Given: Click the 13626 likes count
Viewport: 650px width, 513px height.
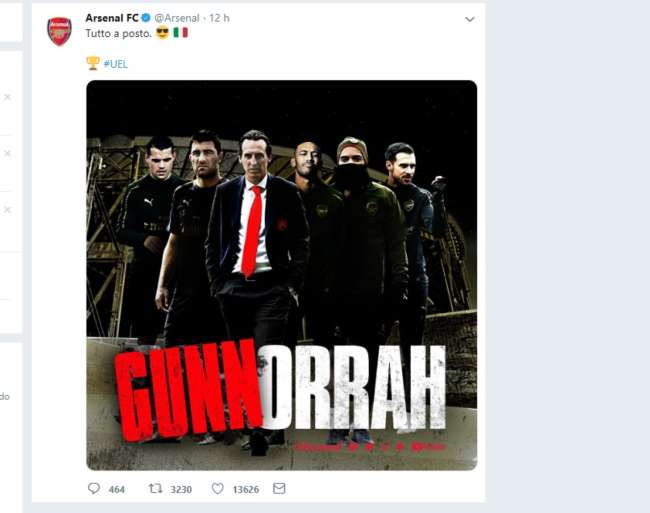Looking at the screenshot, I should point(246,489).
